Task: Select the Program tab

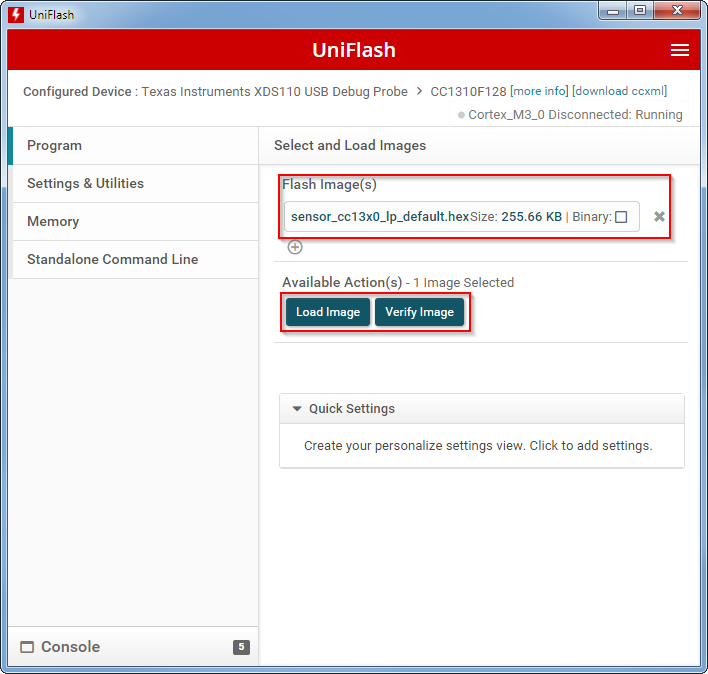Action: (132, 146)
